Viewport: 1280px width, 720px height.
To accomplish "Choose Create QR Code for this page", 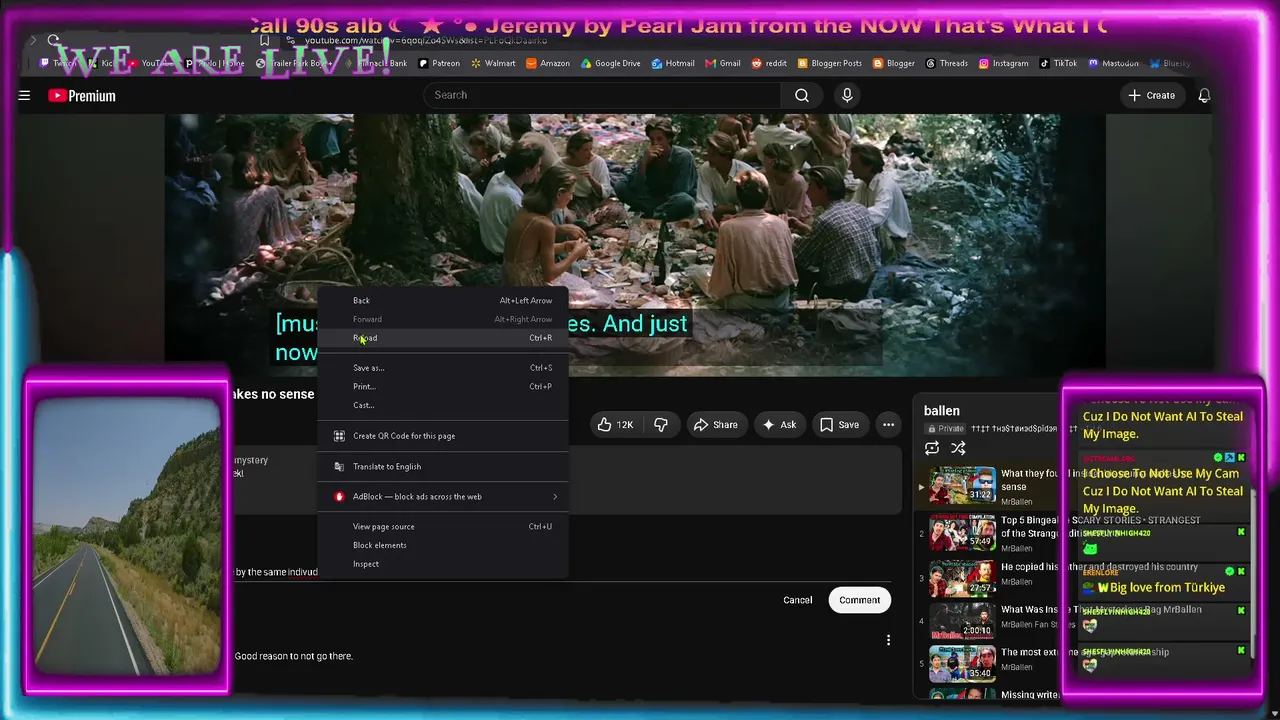I will pos(442,436).
